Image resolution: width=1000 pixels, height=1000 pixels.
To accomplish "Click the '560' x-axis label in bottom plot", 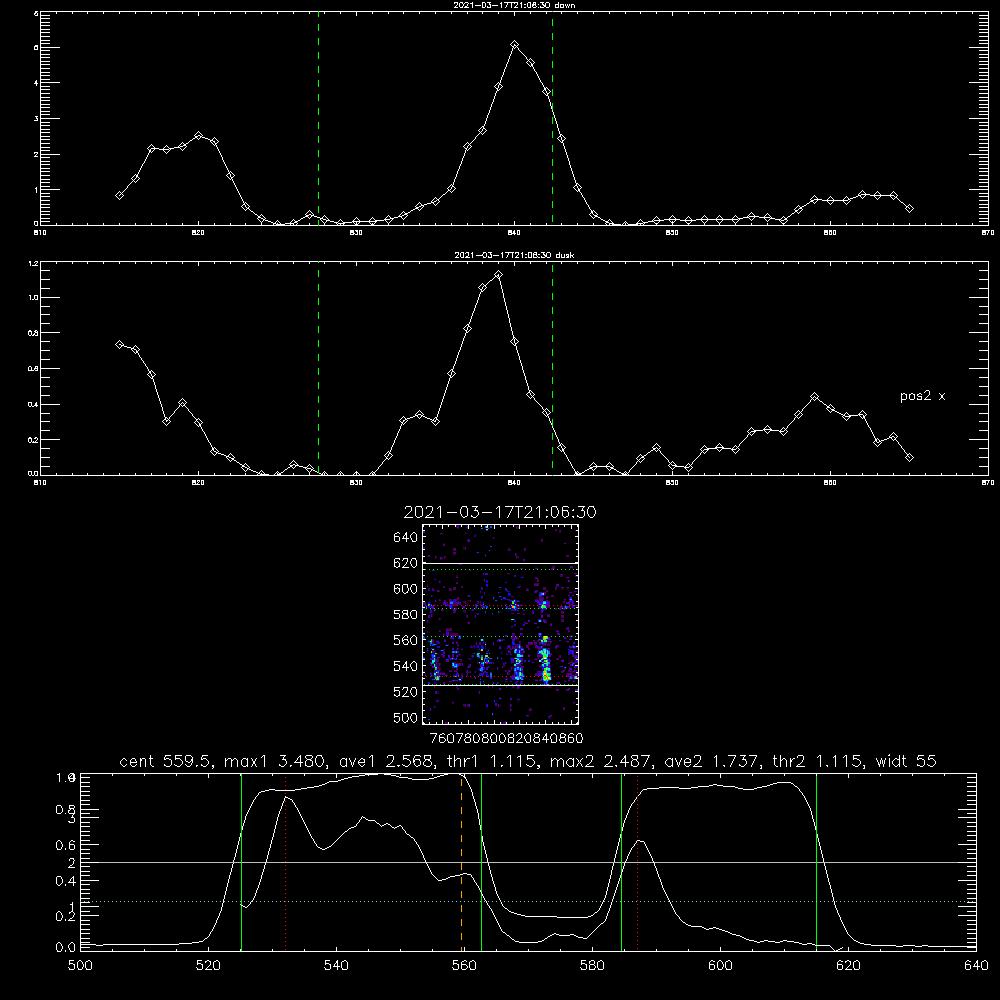I will [x=464, y=966].
